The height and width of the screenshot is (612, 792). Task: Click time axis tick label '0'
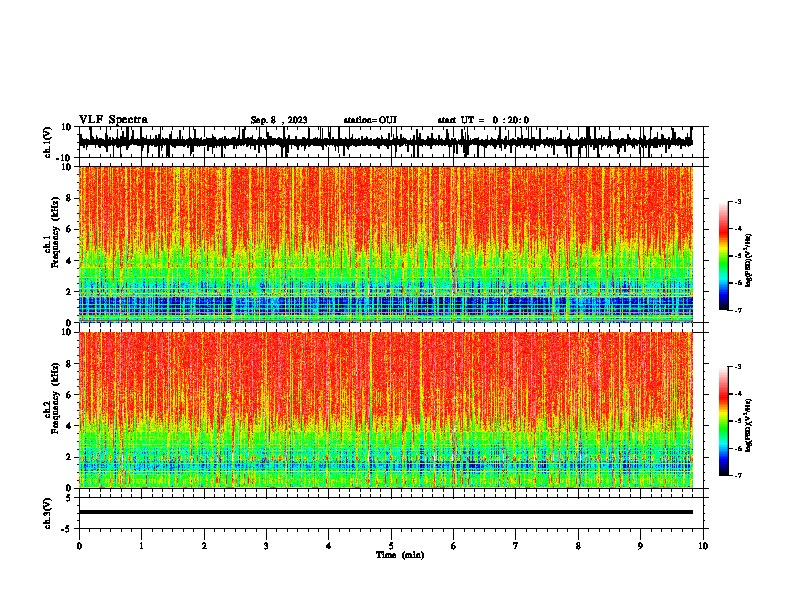click(79, 546)
